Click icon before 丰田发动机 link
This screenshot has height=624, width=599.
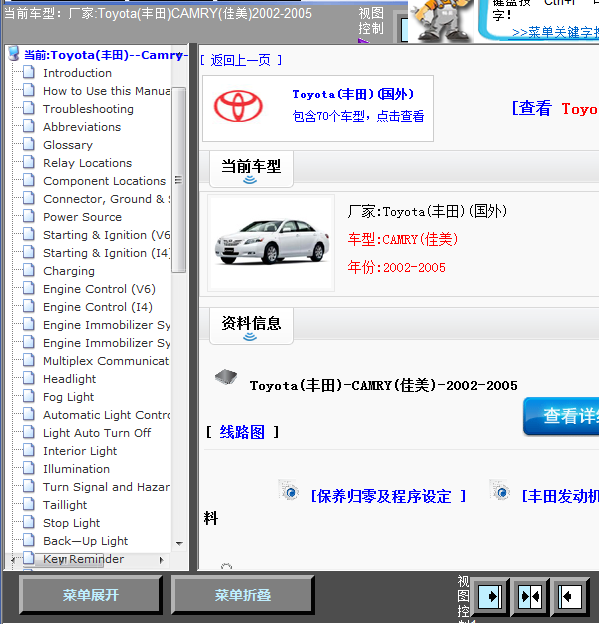click(x=501, y=491)
